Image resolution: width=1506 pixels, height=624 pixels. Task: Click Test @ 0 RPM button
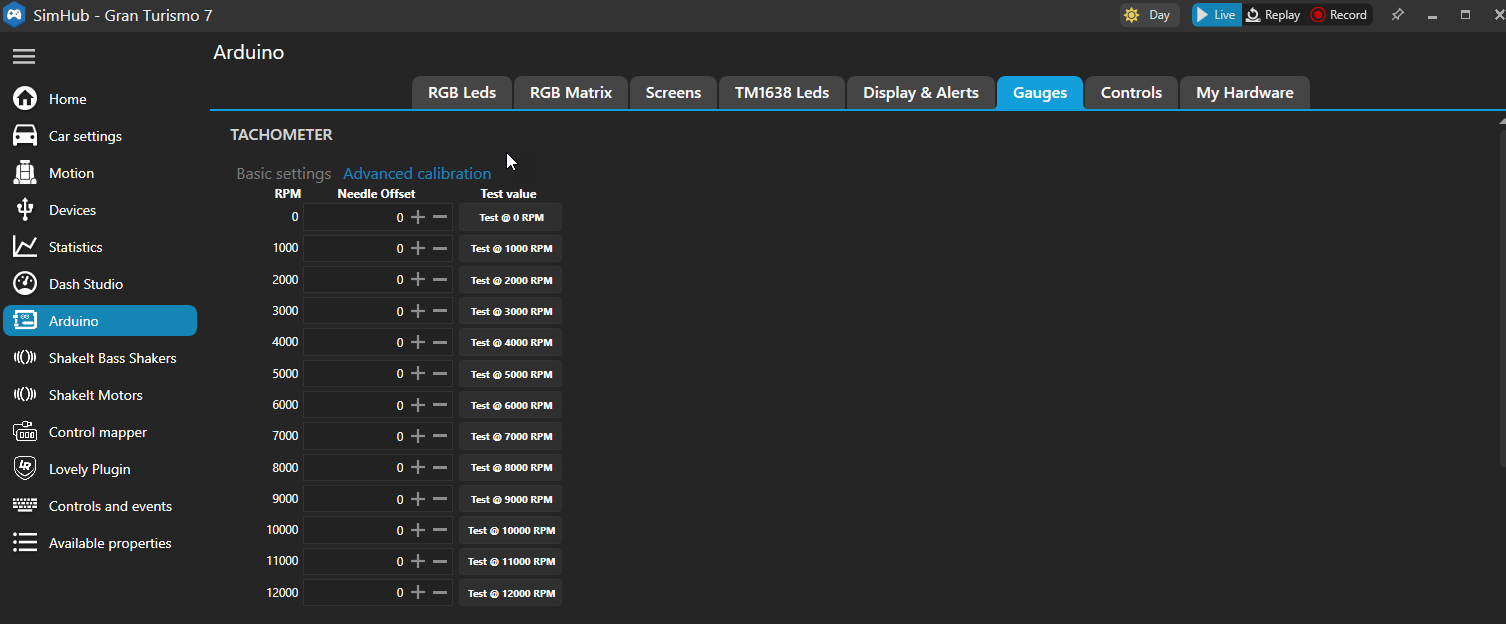click(x=510, y=217)
